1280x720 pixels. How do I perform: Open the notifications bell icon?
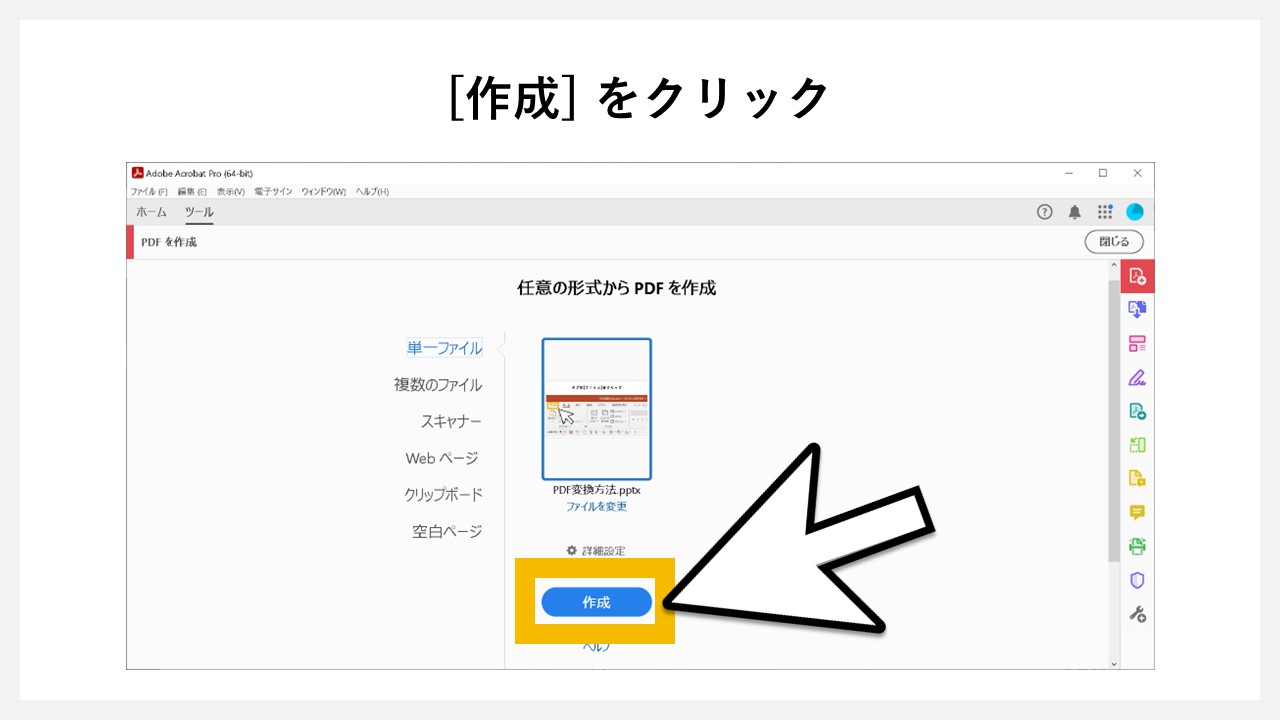(x=1075, y=211)
